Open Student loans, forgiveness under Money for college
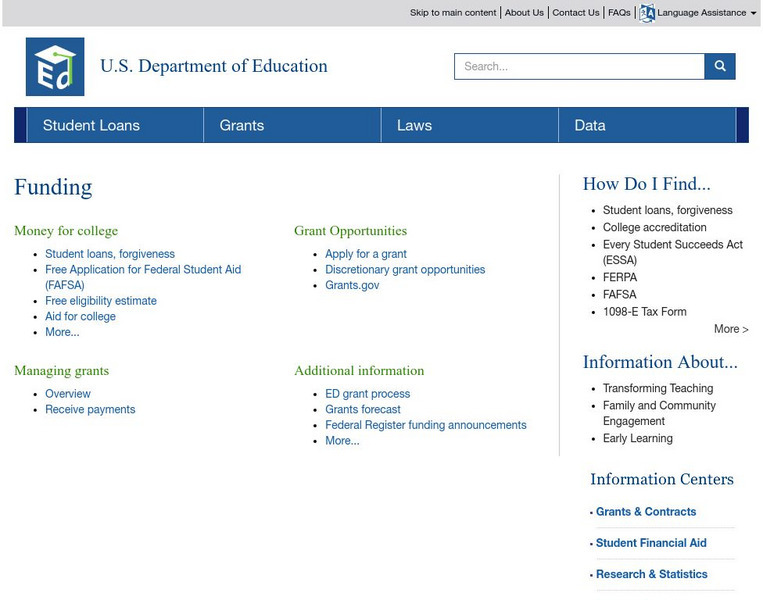This screenshot has width=763, height=600. pyautogui.click(x=110, y=254)
